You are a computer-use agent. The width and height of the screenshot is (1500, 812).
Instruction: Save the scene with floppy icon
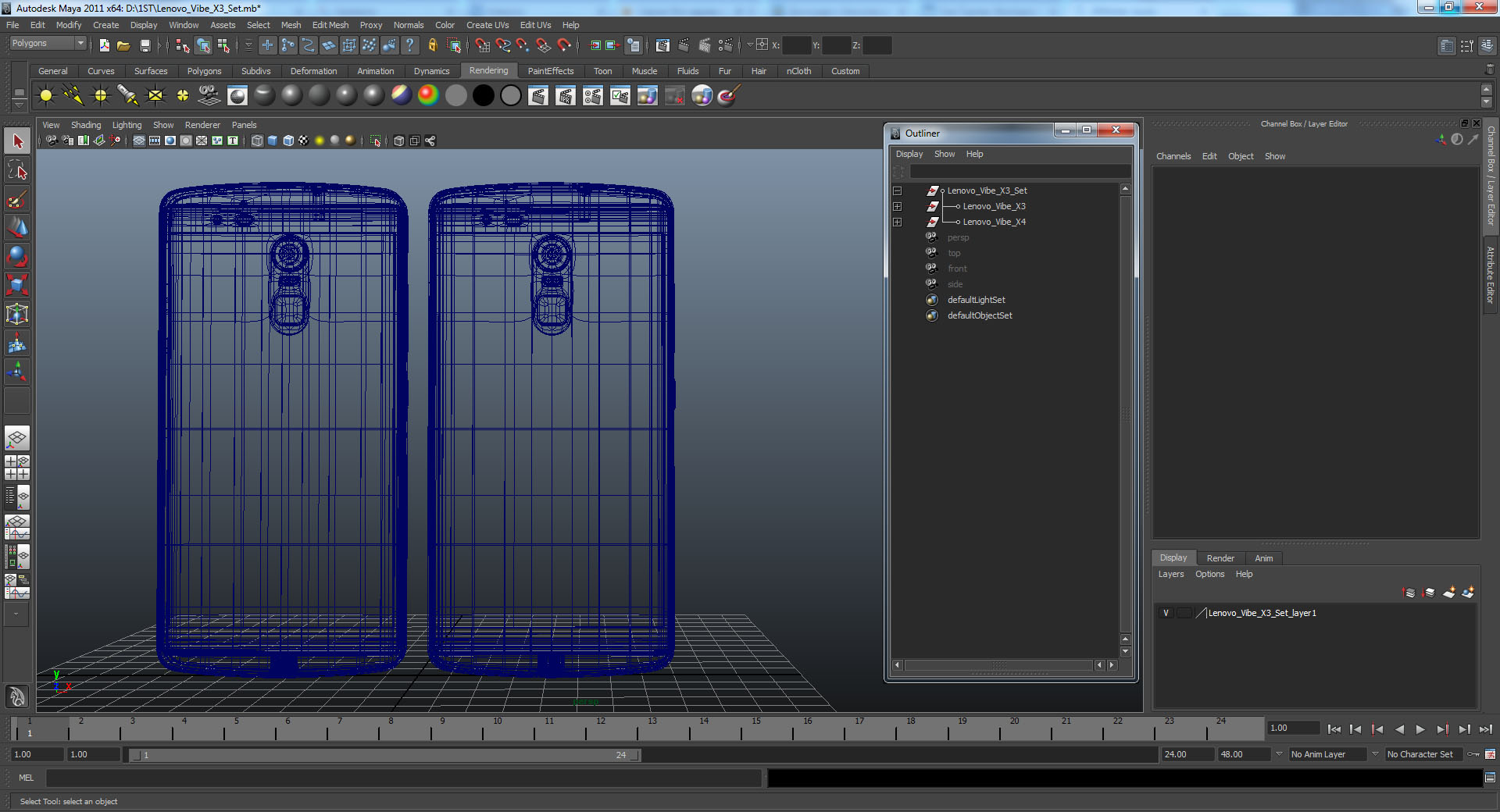pyautogui.click(x=145, y=45)
